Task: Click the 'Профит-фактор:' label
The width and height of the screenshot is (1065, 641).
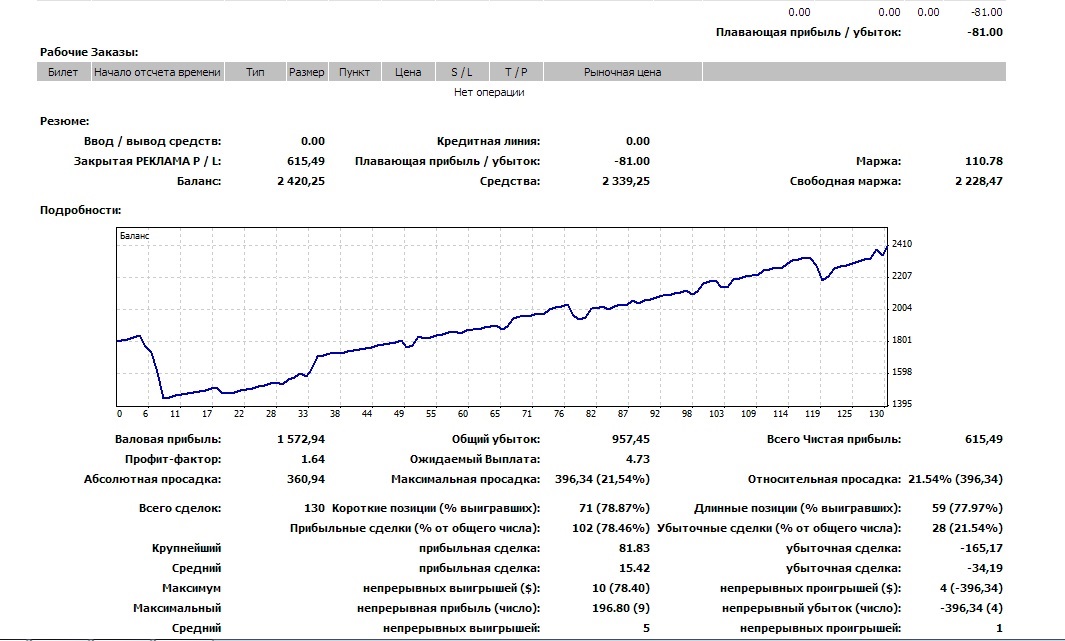Action: tap(173, 460)
